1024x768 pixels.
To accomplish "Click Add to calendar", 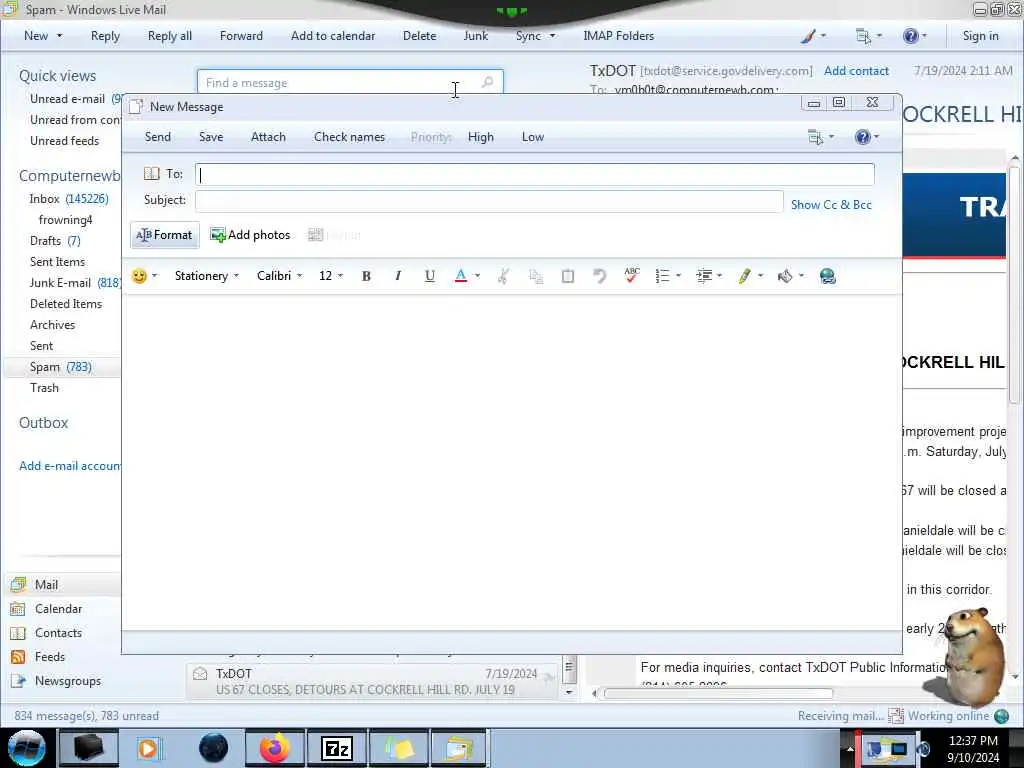I will click(x=333, y=36).
